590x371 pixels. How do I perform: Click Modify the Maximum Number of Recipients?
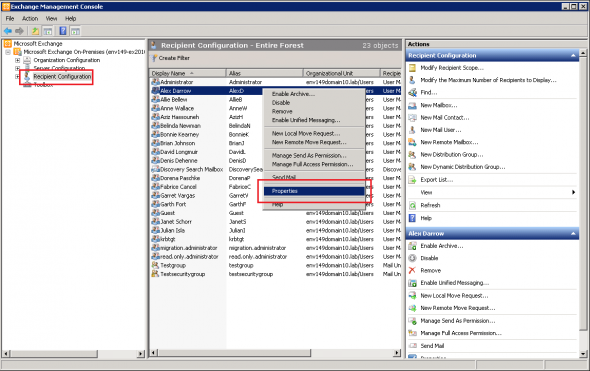coord(488,80)
